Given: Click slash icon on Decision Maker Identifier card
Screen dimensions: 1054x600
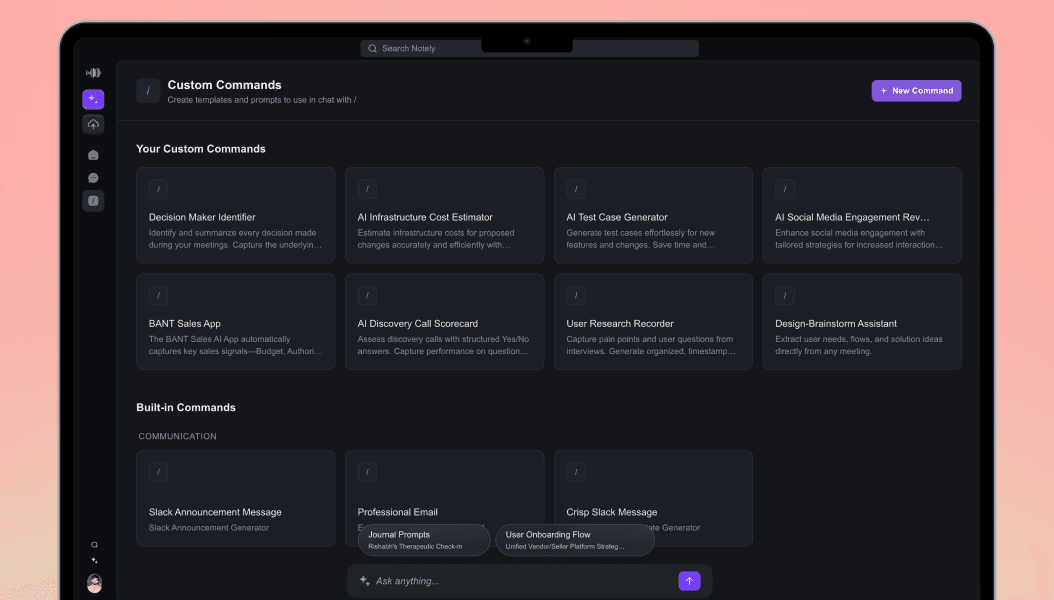Looking at the screenshot, I should pos(159,189).
